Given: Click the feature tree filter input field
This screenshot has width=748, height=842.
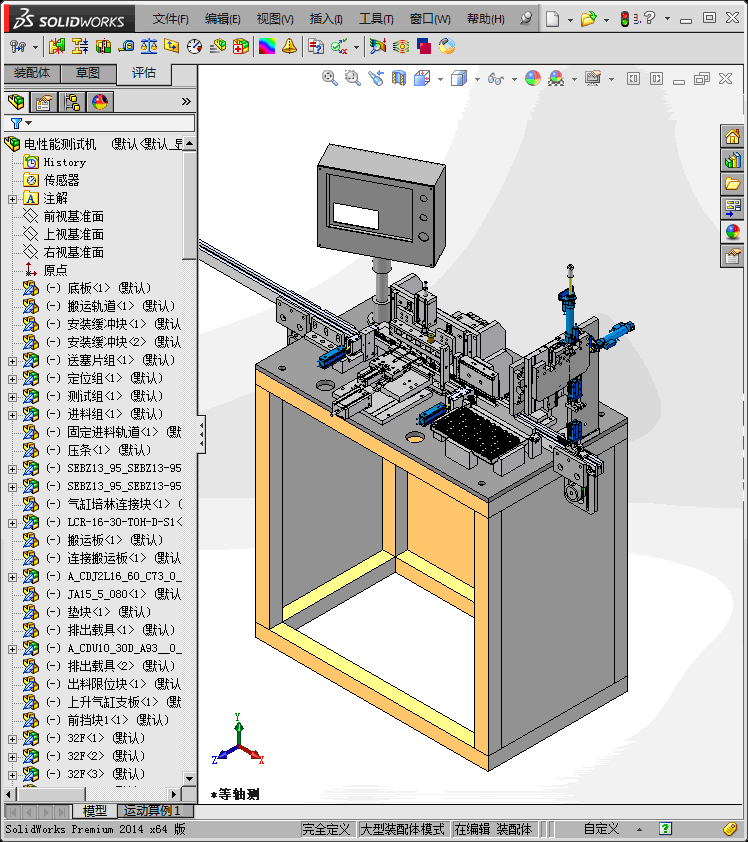Looking at the screenshot, I should pos(99,123).
